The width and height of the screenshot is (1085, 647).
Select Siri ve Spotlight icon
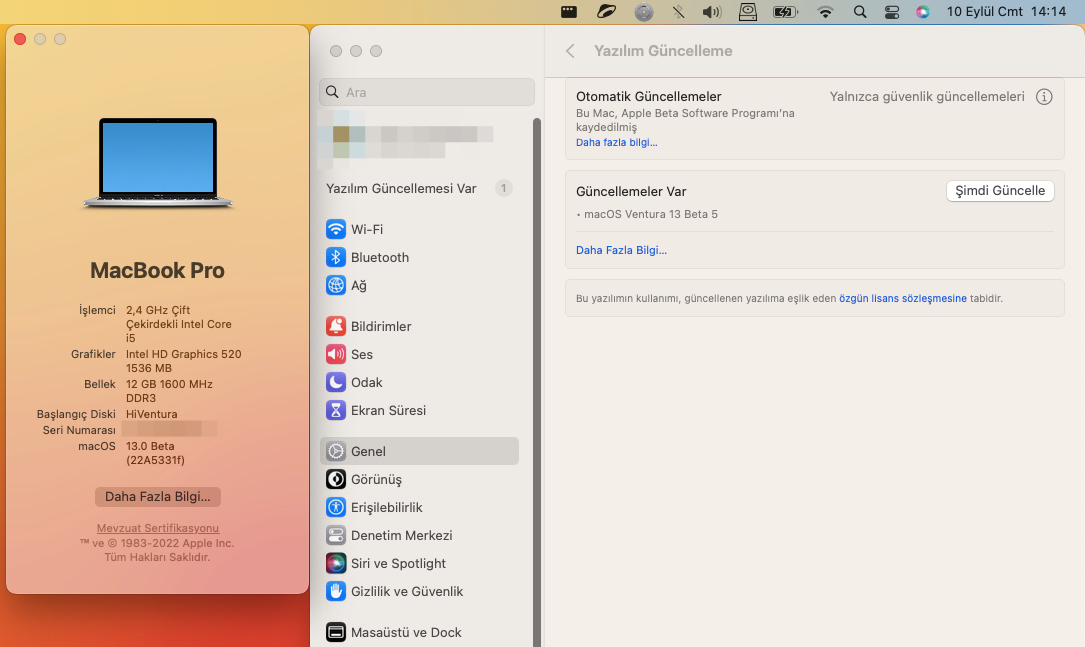tap(336, 563)
